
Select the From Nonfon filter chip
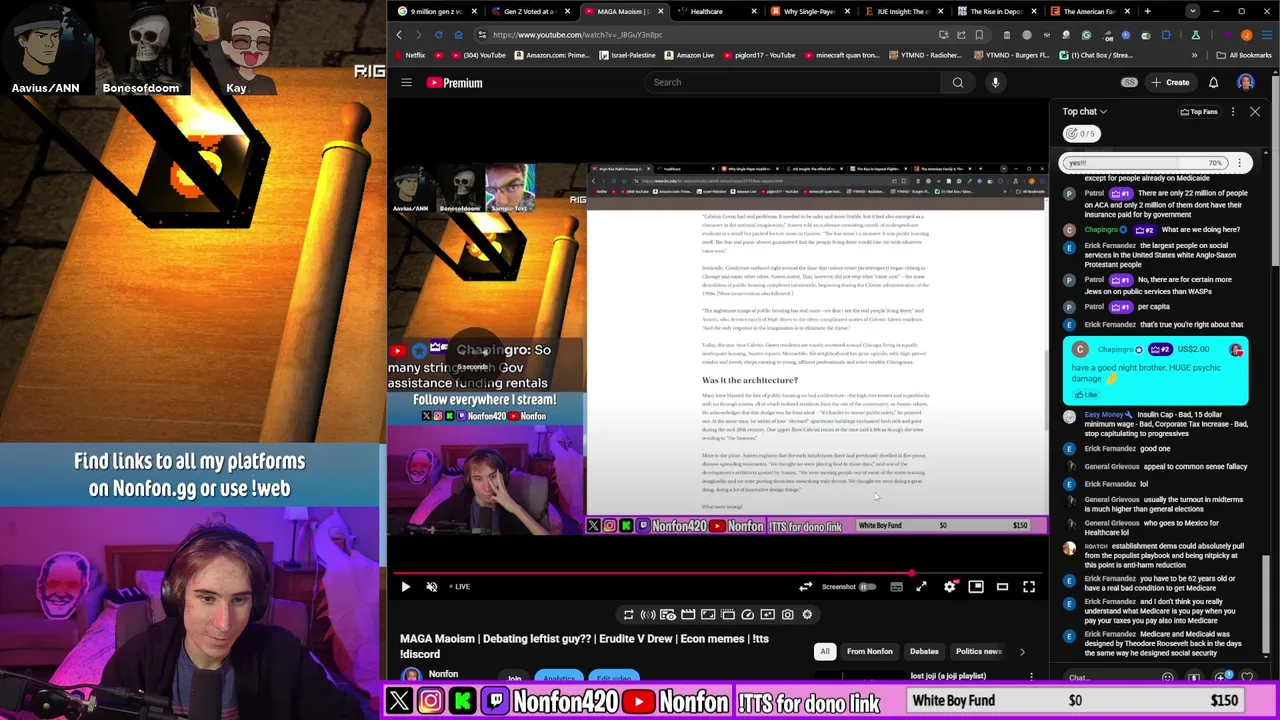tap(870, 652)
